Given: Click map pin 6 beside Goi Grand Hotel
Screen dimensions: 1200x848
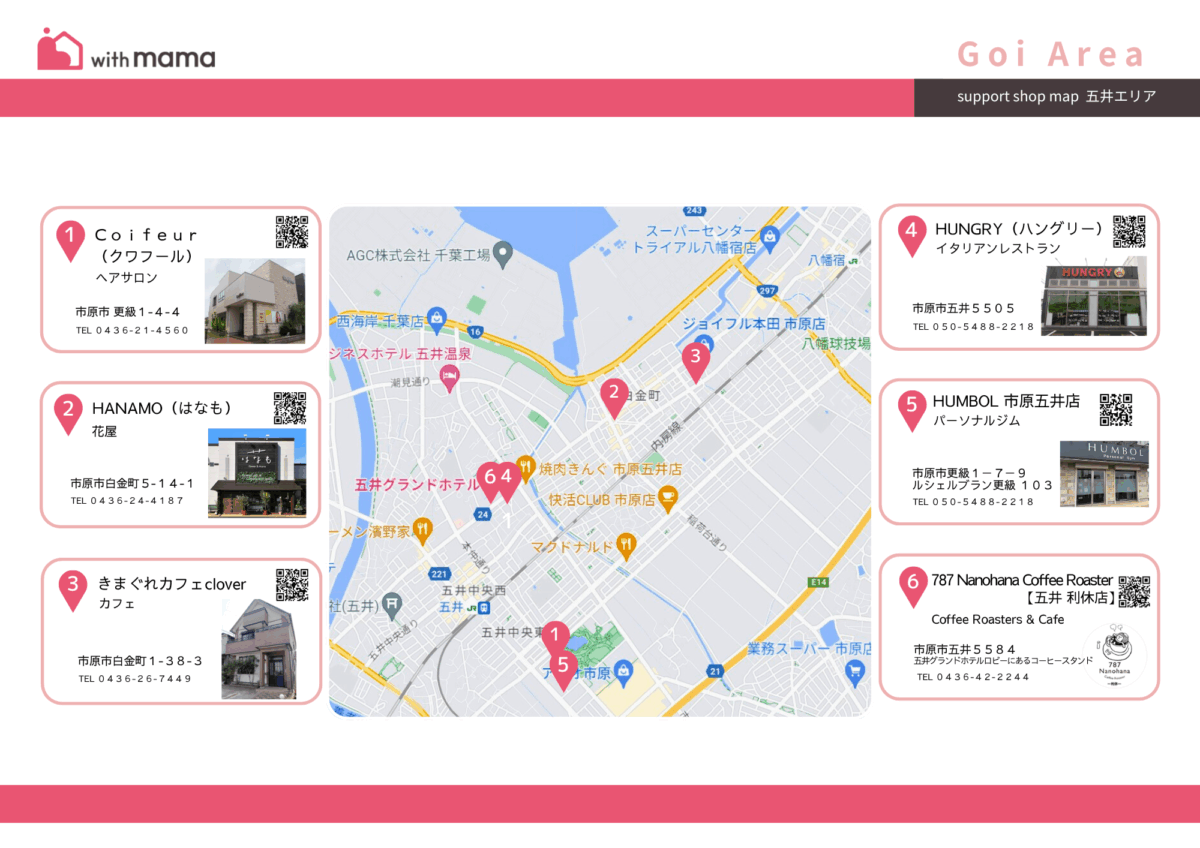Looking at the screenshot, I should pyautogui.click(x=488, y=480).
